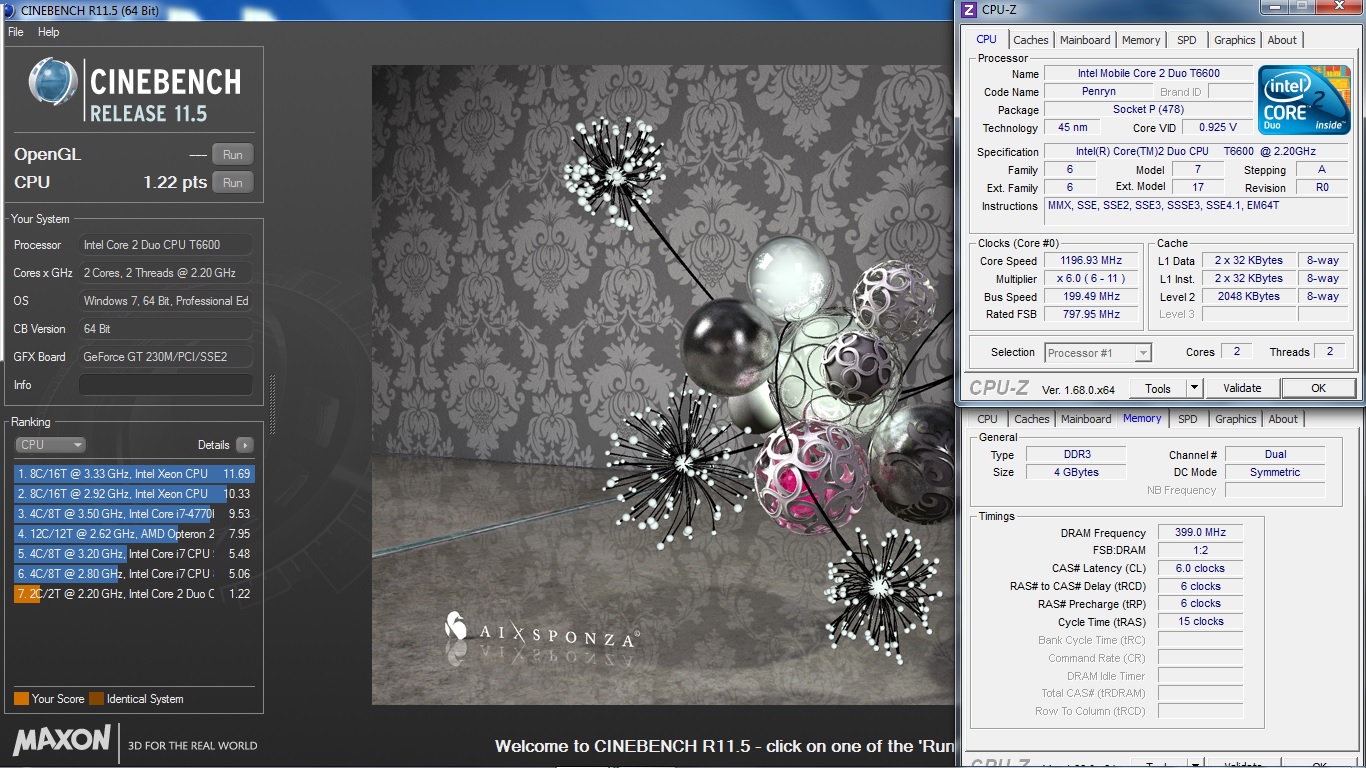The width and height of the screenshot is (1366, 768).
Task: Switch to Graphics tab in top CPU-Z
Action: (x=1235, y=40)
